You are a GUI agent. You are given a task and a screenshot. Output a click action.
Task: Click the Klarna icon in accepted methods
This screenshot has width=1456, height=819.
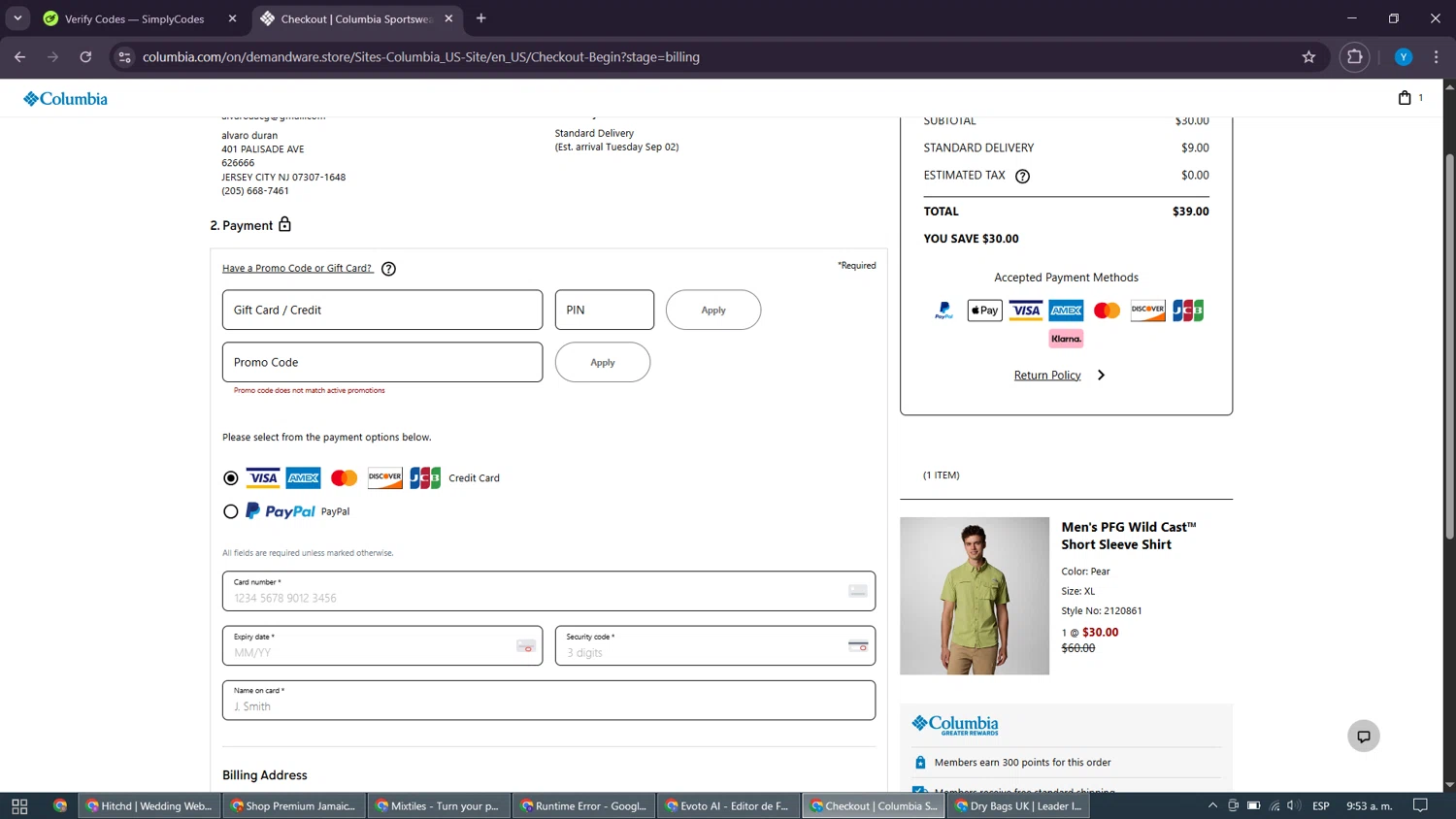[x=1066, y=339]
